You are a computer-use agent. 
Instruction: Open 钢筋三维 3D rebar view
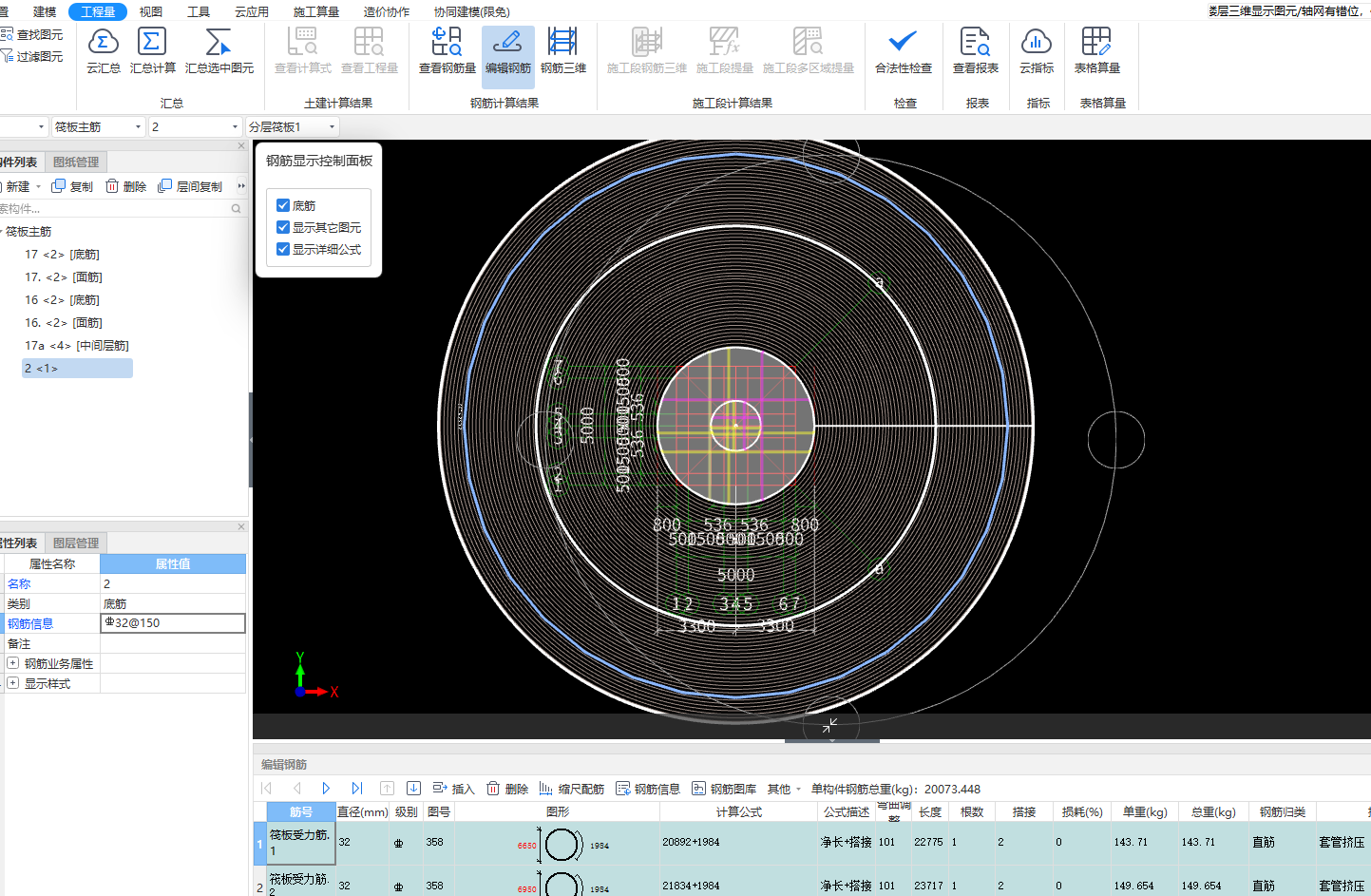pyautogui.click(x=563, y=51)
